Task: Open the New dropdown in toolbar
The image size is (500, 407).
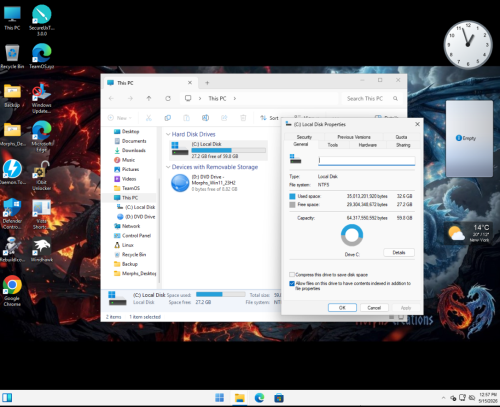Action: (120, 118)
